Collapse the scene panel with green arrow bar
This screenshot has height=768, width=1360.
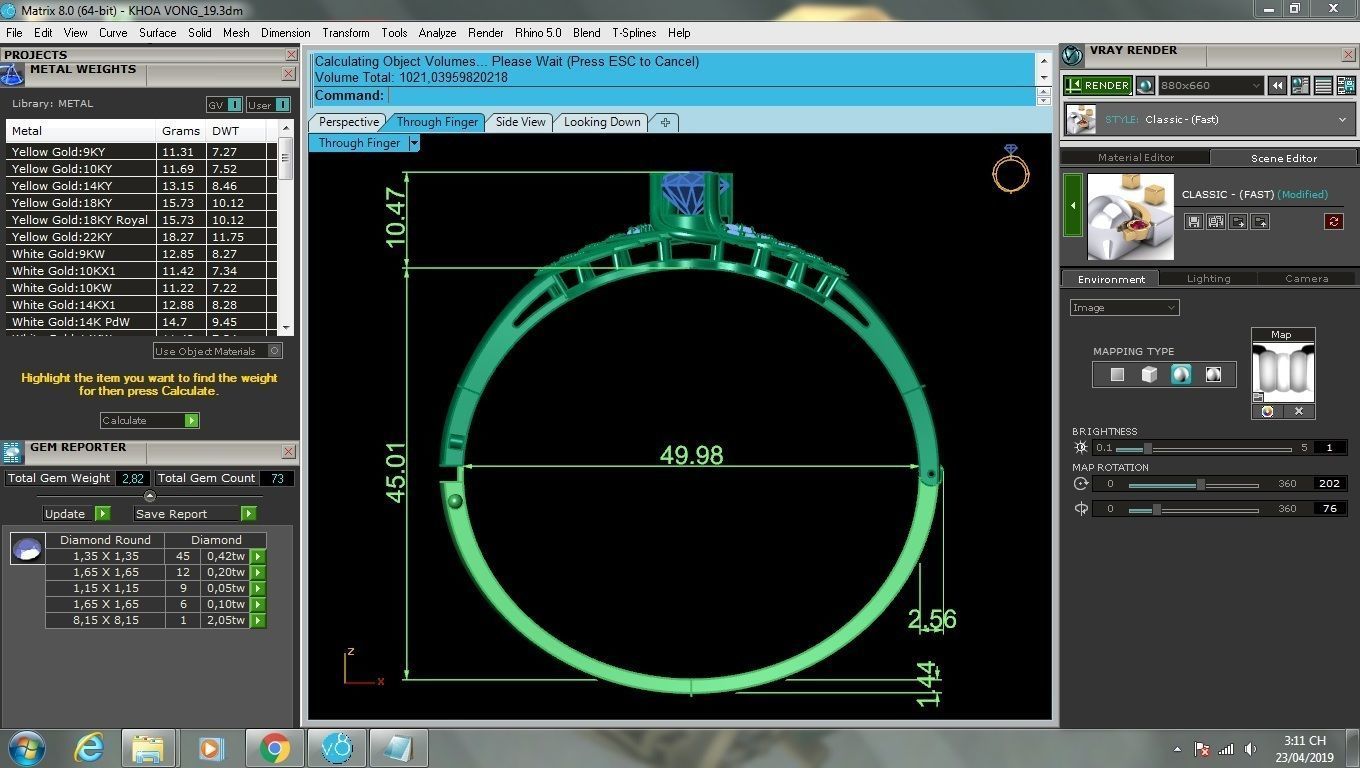pos(1072,206)
